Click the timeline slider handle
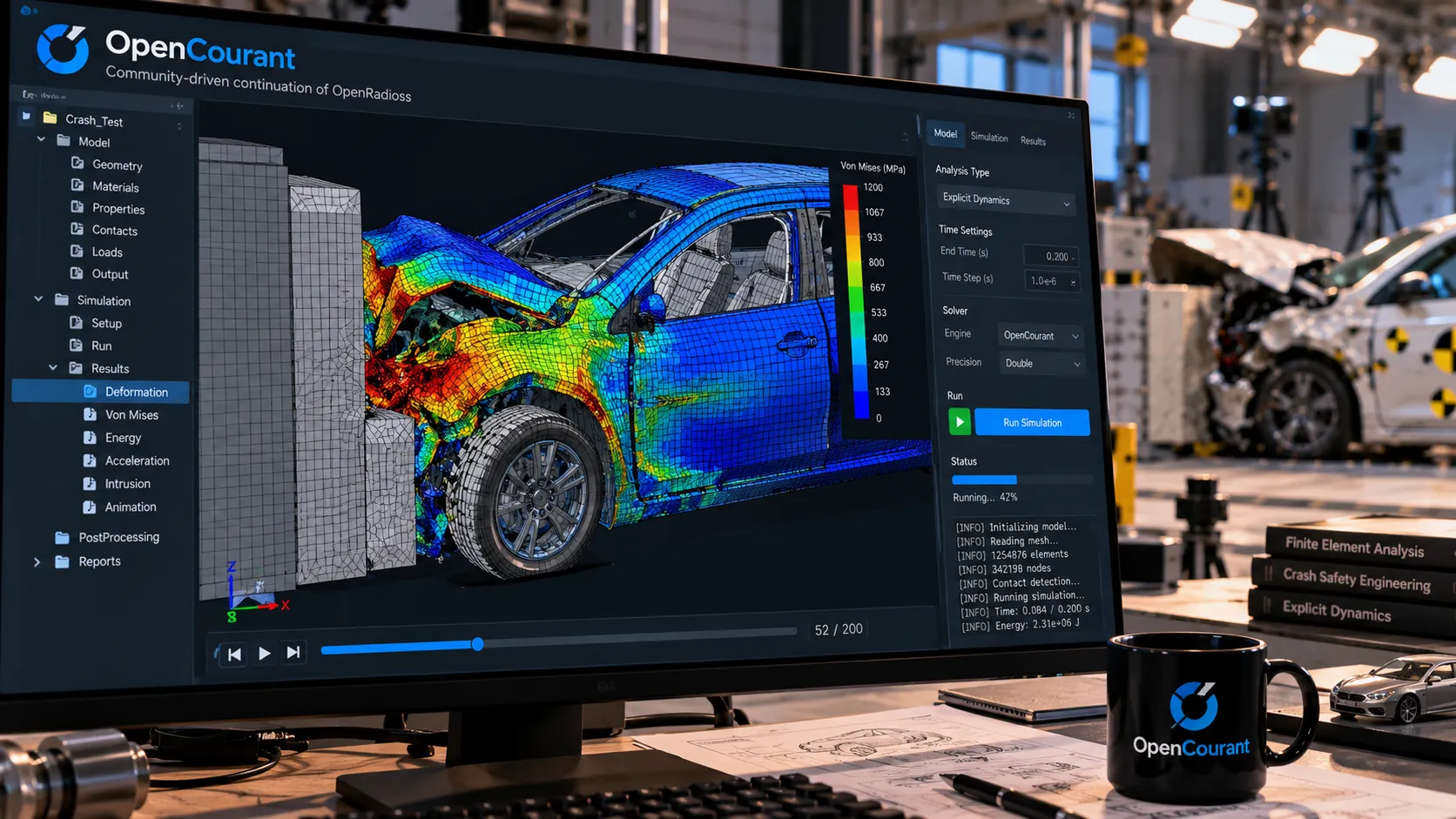Screen dimensions: 1456x819 477,644
